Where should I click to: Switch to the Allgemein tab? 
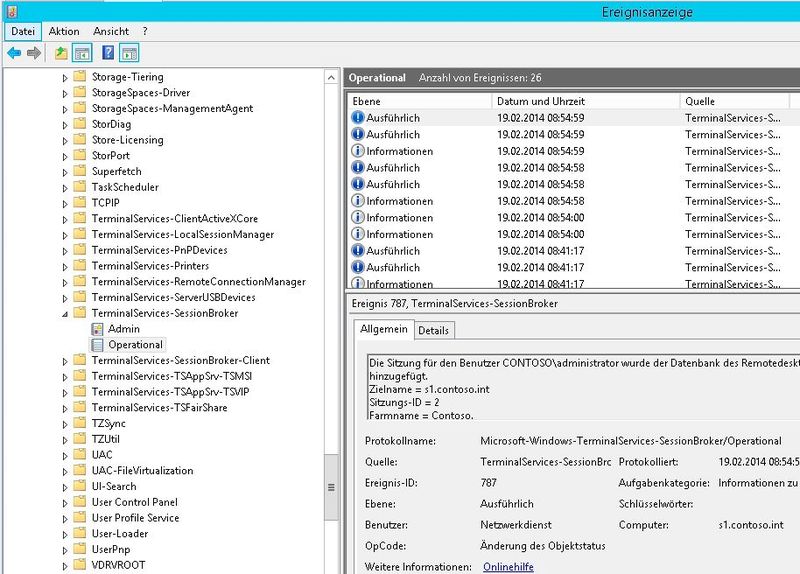click(384, 329)
